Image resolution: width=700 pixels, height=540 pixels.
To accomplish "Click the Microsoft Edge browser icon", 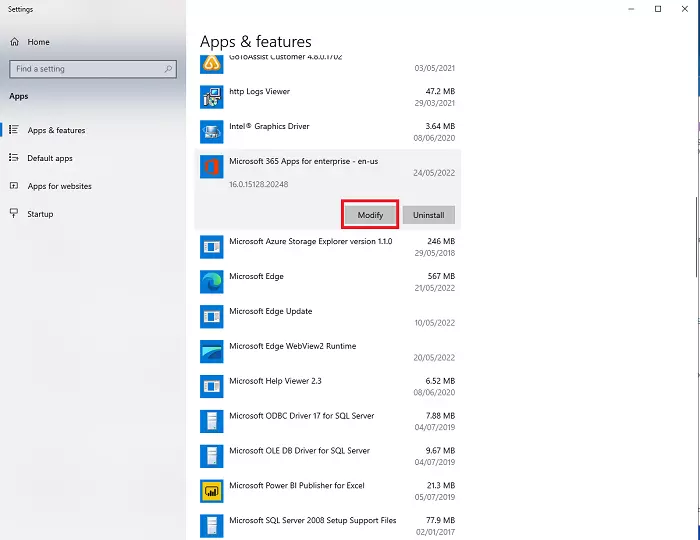I will tap(212, 282).
